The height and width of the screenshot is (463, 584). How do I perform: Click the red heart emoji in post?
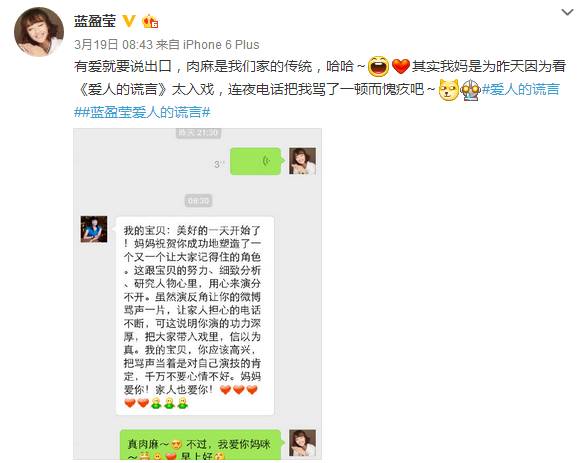click(400, 67)
